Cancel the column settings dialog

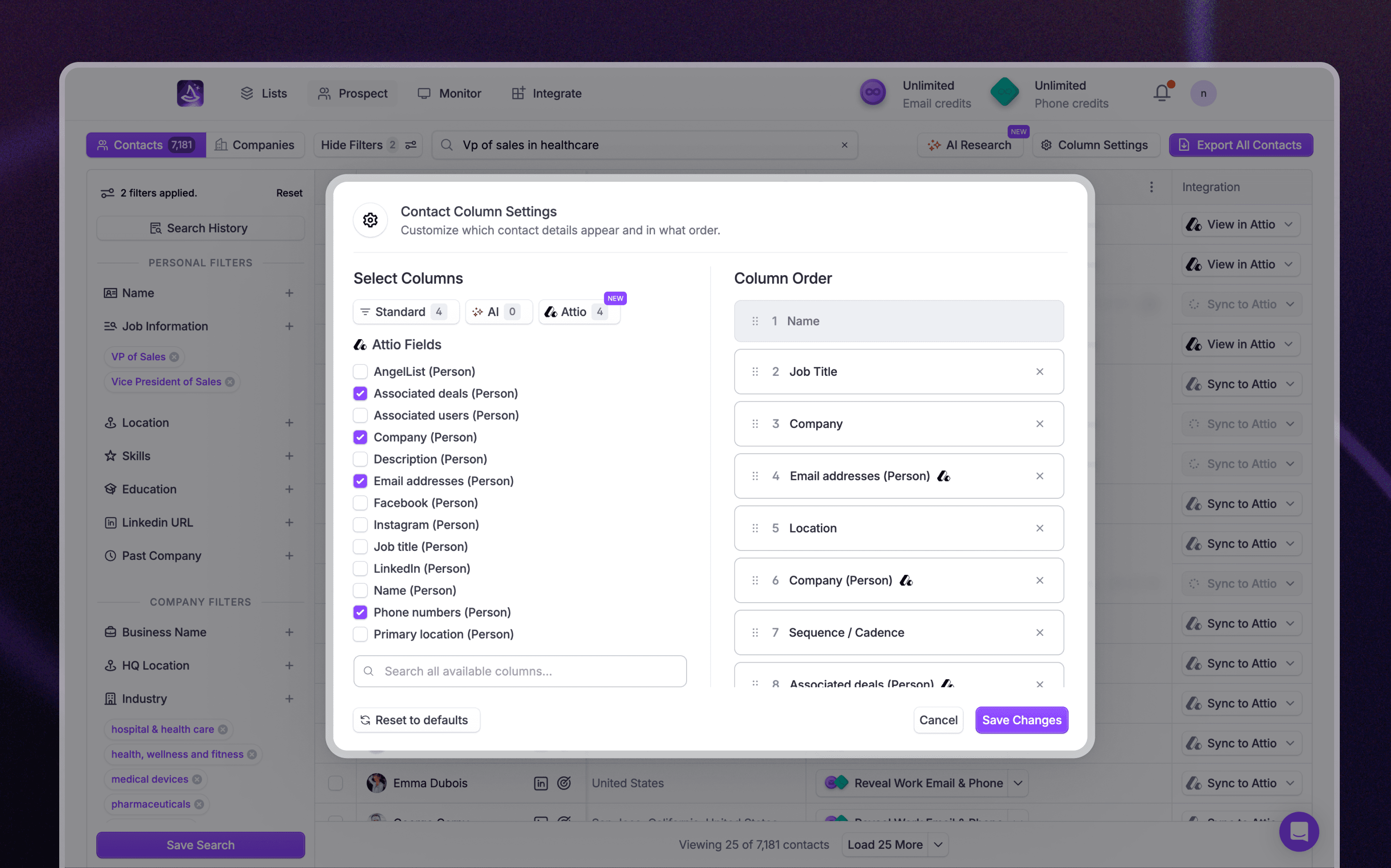[938, 721]
